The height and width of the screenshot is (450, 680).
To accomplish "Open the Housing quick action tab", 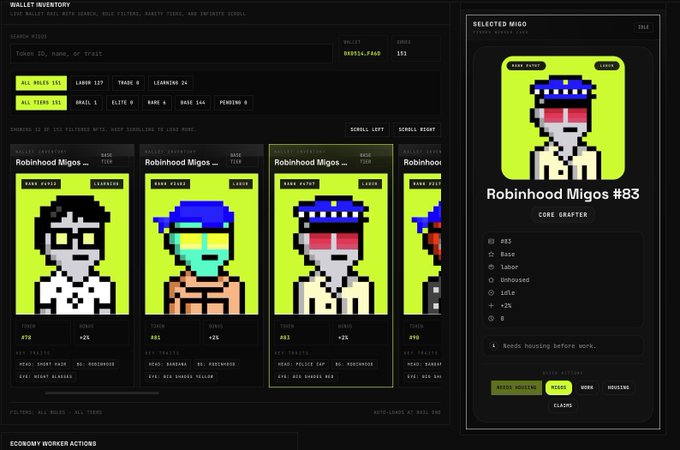I will (x=618, y=388).
